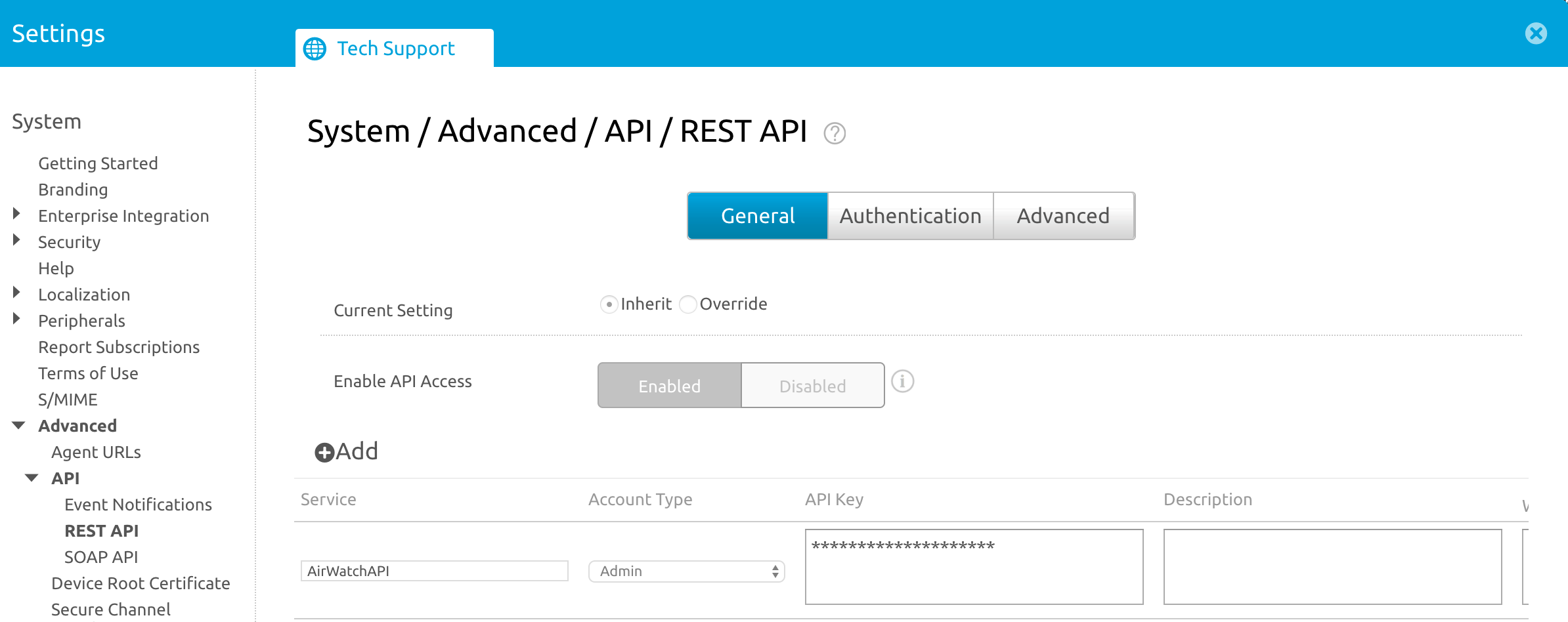Expand the Security section arrow
This screenshot has width=1568, height=622.
click(17, 240)
